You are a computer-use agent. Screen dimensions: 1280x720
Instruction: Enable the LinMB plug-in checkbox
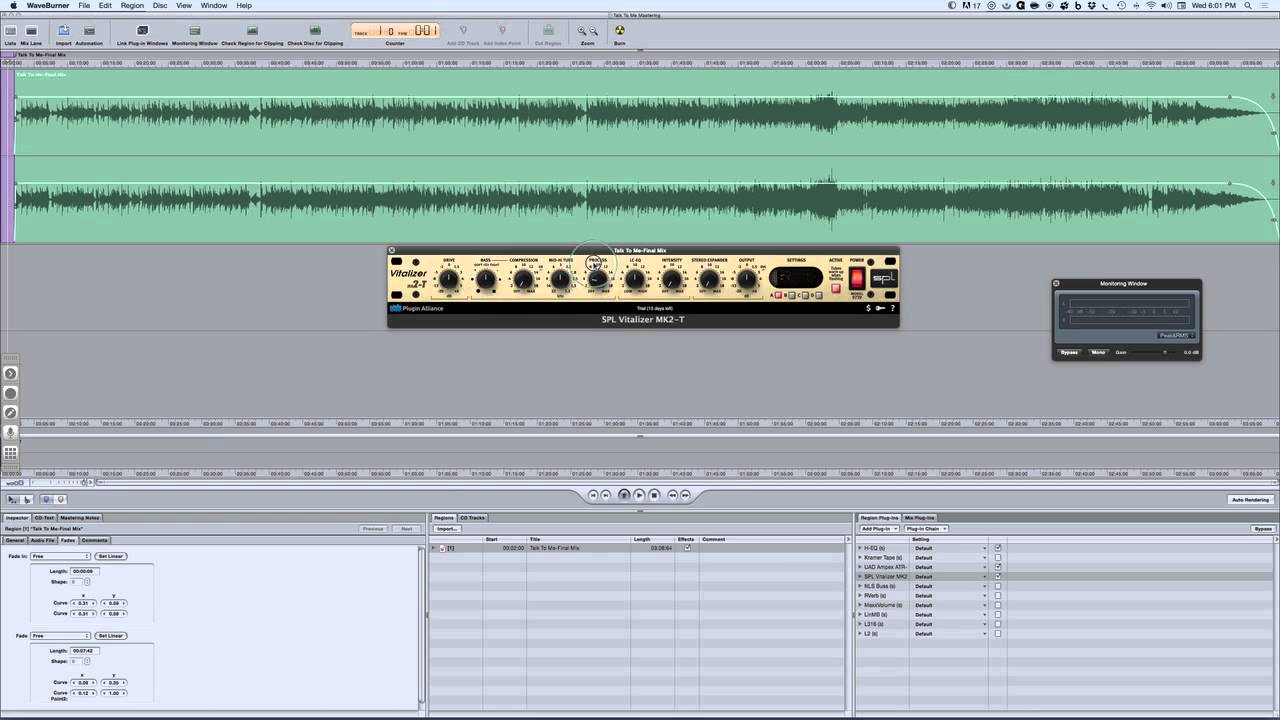(998, 614)
